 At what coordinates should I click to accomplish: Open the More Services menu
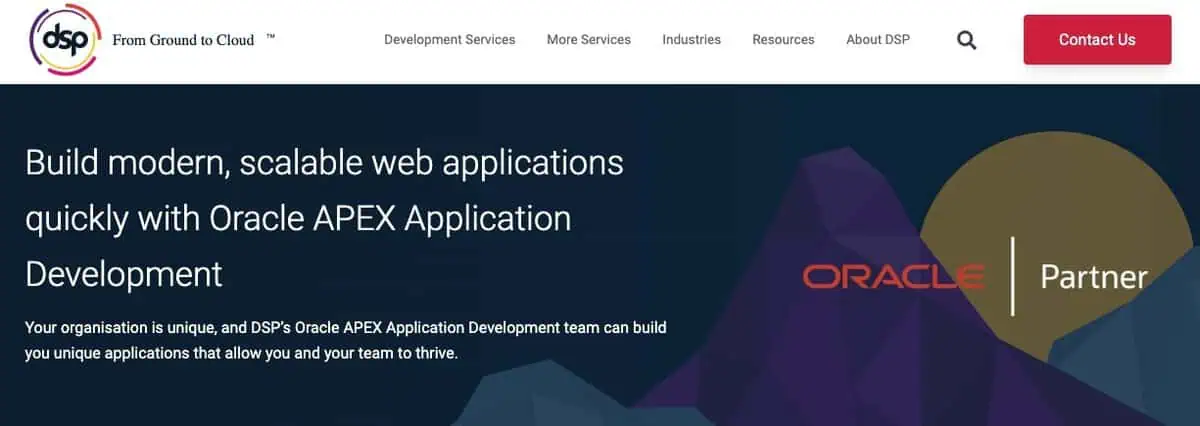[x=589, y=40]
